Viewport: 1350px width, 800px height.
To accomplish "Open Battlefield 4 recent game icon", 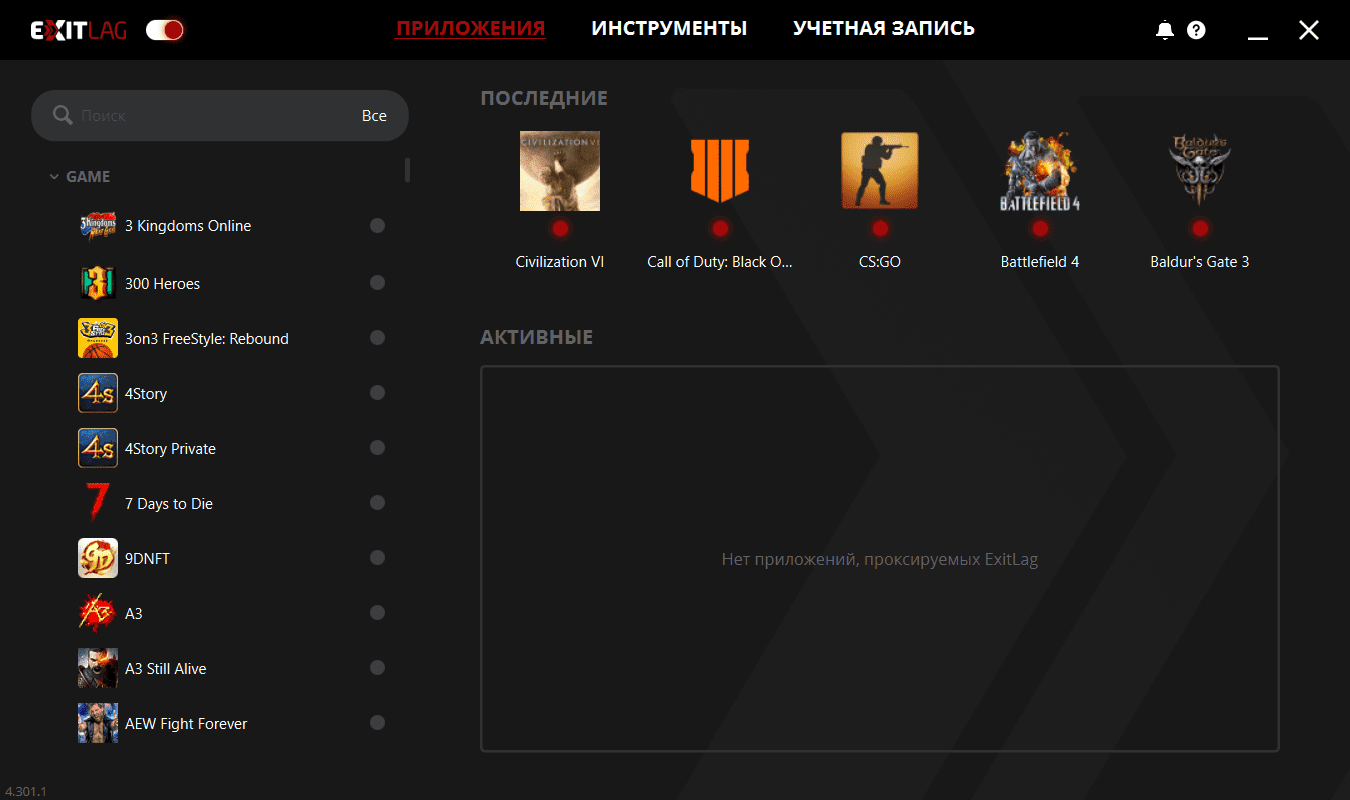I will 1040,171.
